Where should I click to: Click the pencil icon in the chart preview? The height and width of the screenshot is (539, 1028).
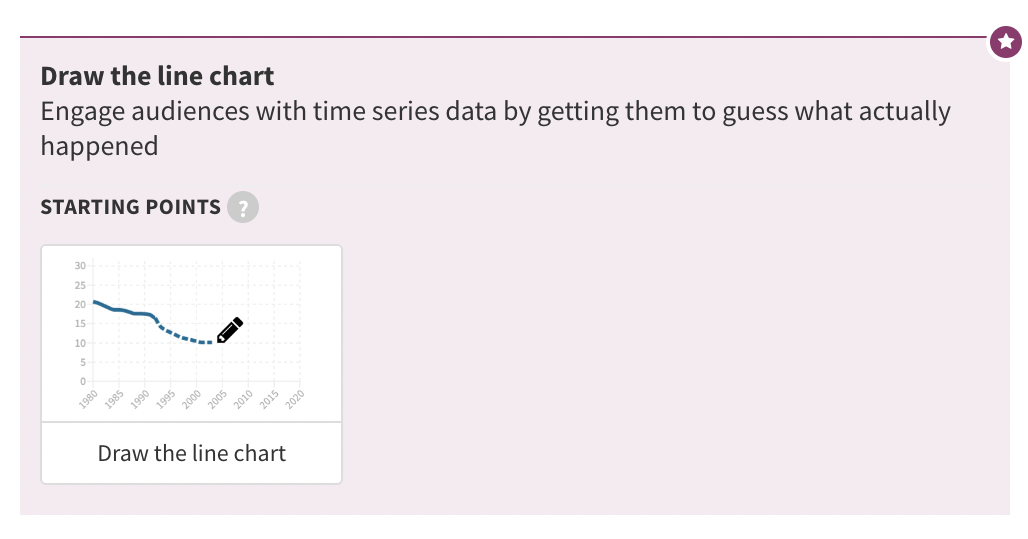point(229,330)
